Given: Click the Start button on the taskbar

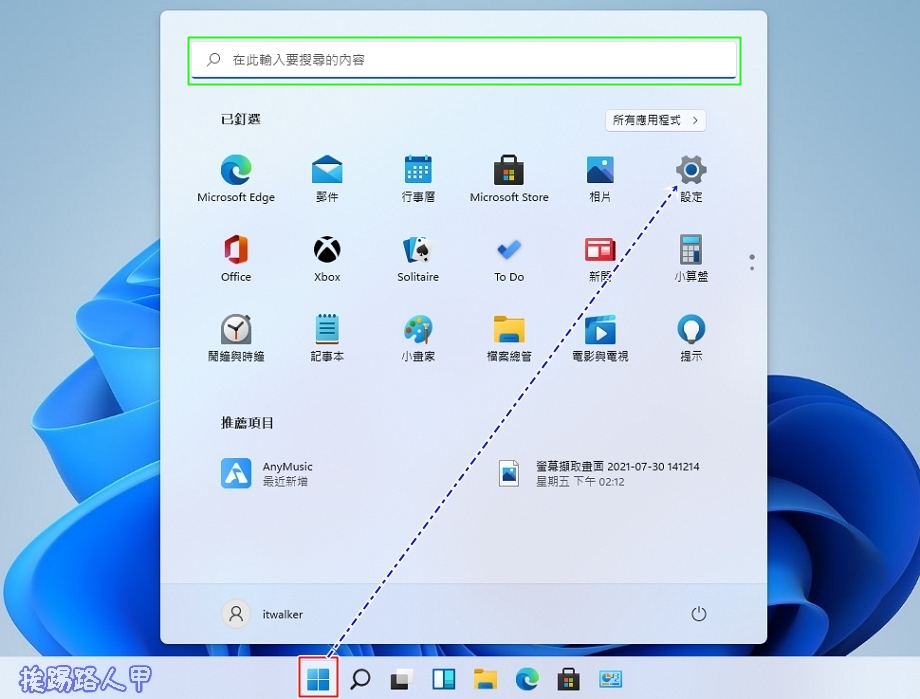Looking at the screenshot, I should click(318, 679).
